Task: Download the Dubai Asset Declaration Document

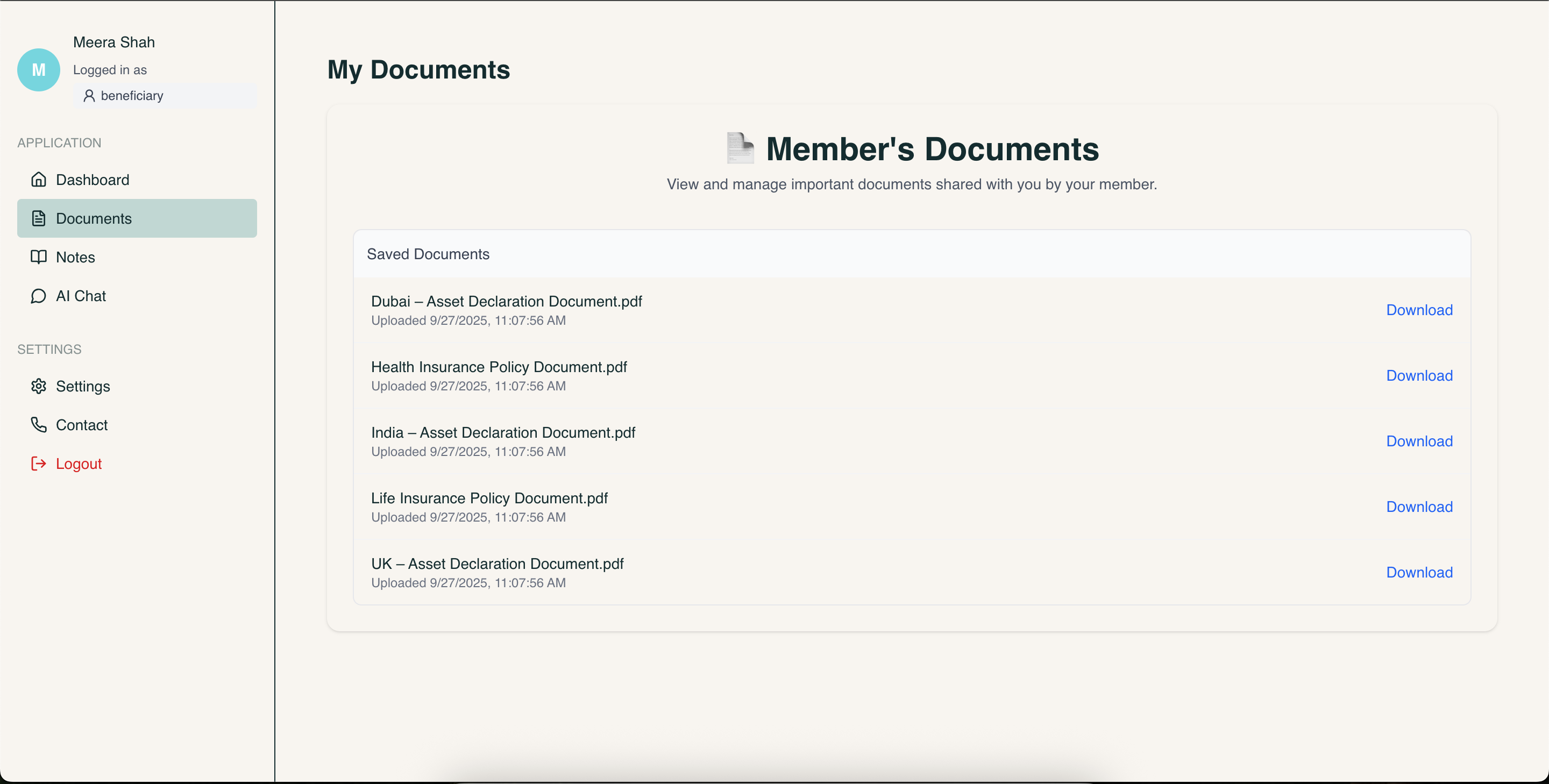Action: pos(1419,310)
